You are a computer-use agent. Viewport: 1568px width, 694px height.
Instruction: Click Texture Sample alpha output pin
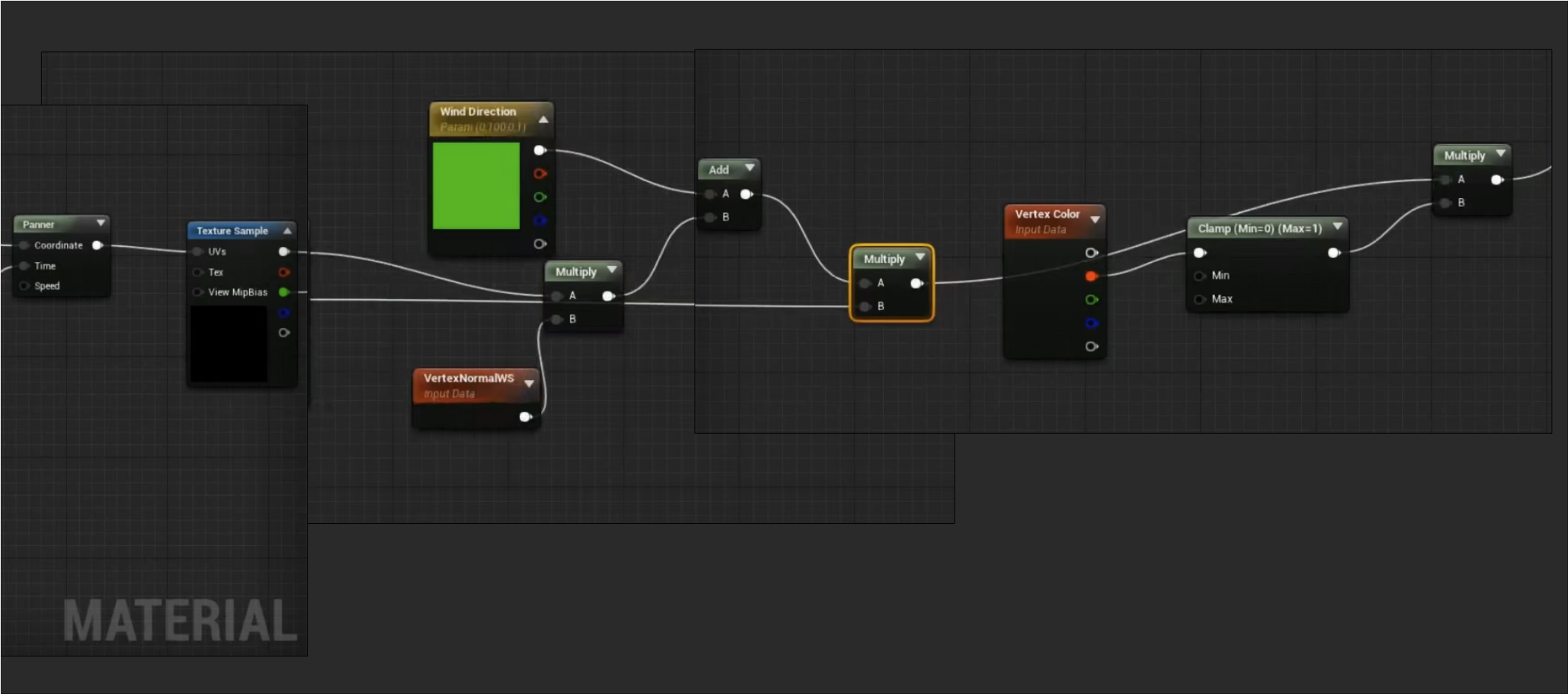point(284,333)
